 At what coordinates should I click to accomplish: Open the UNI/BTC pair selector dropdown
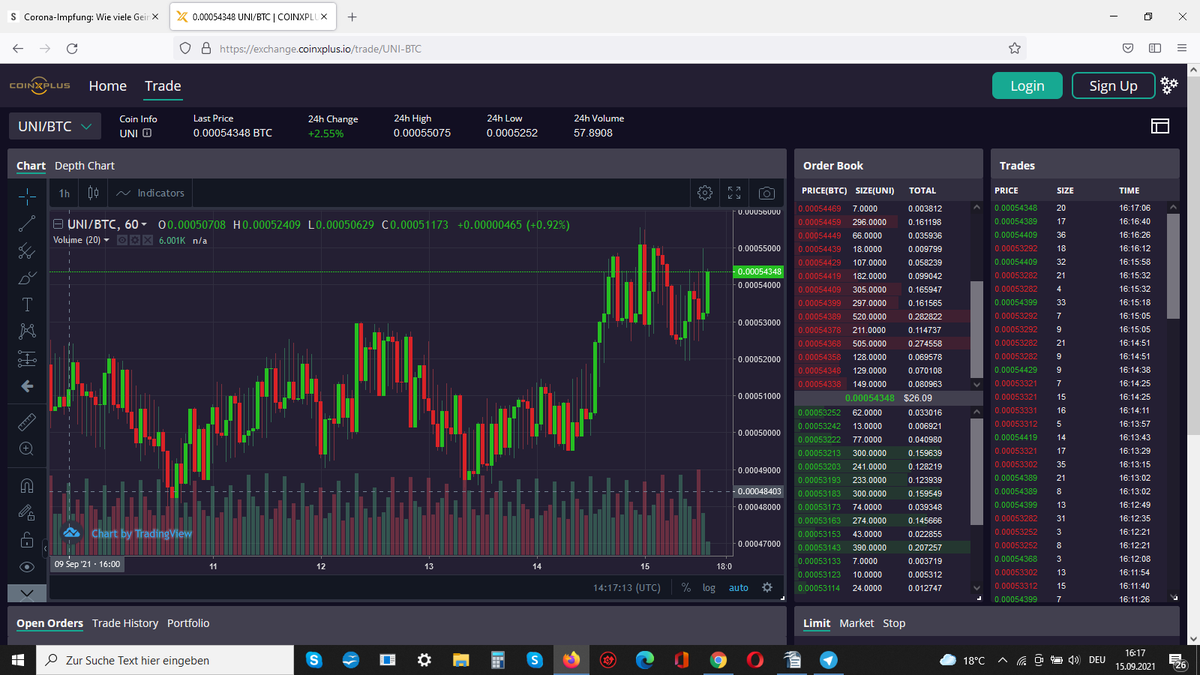pos(55,127)
